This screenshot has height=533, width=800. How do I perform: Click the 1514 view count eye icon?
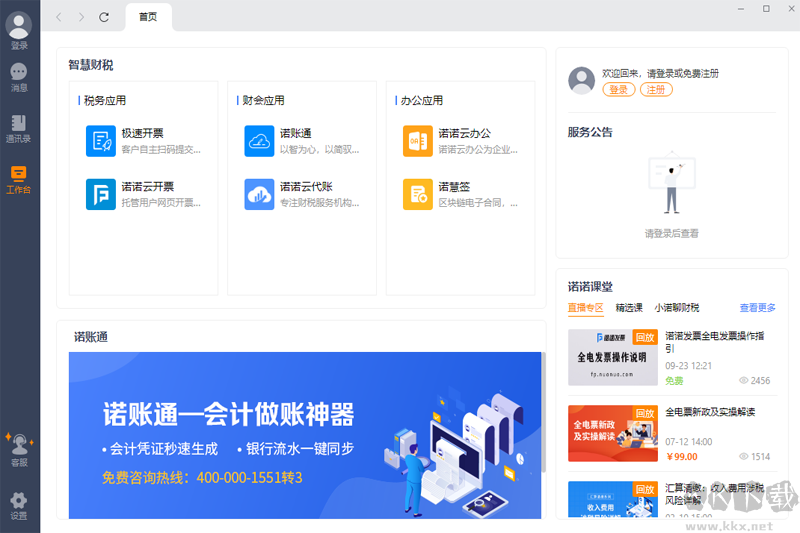pos(744,456)
